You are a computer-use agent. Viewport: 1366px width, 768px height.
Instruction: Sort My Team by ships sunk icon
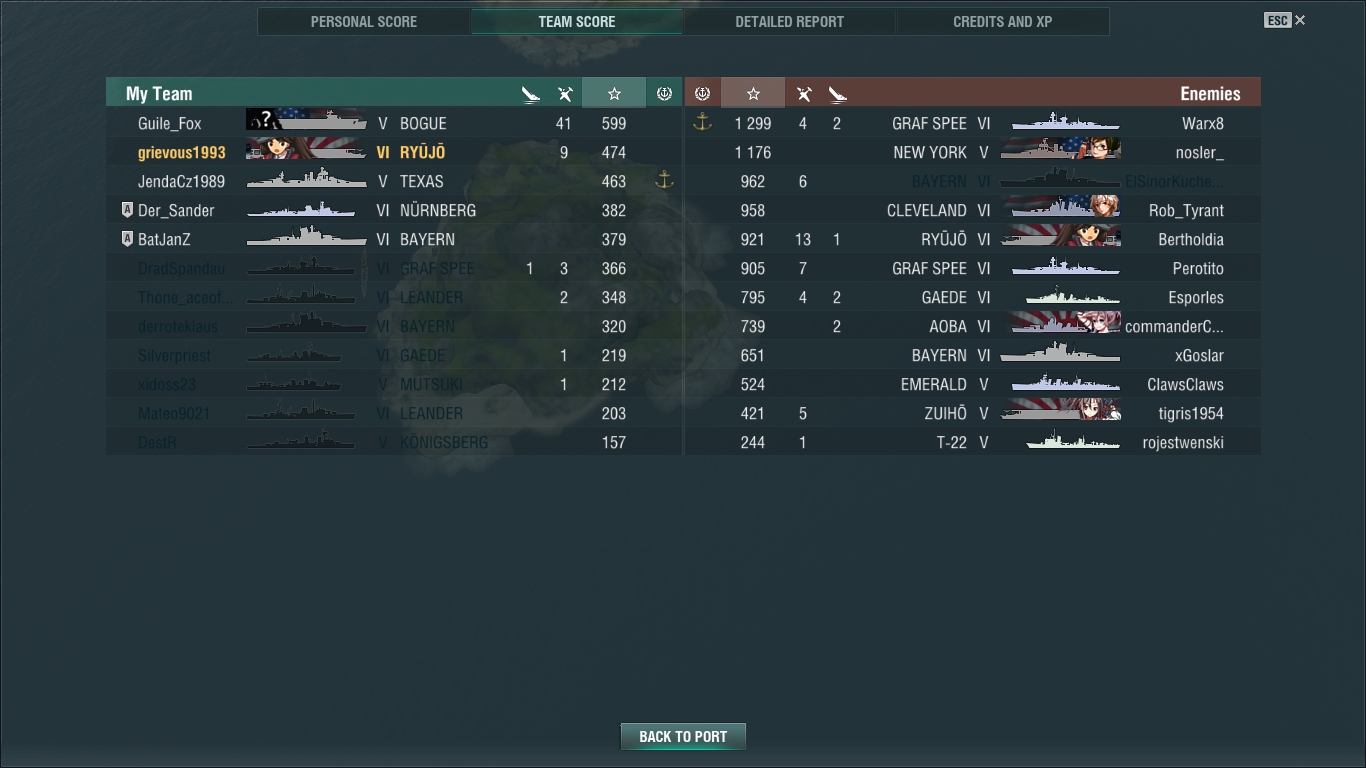tap(530, 94)
